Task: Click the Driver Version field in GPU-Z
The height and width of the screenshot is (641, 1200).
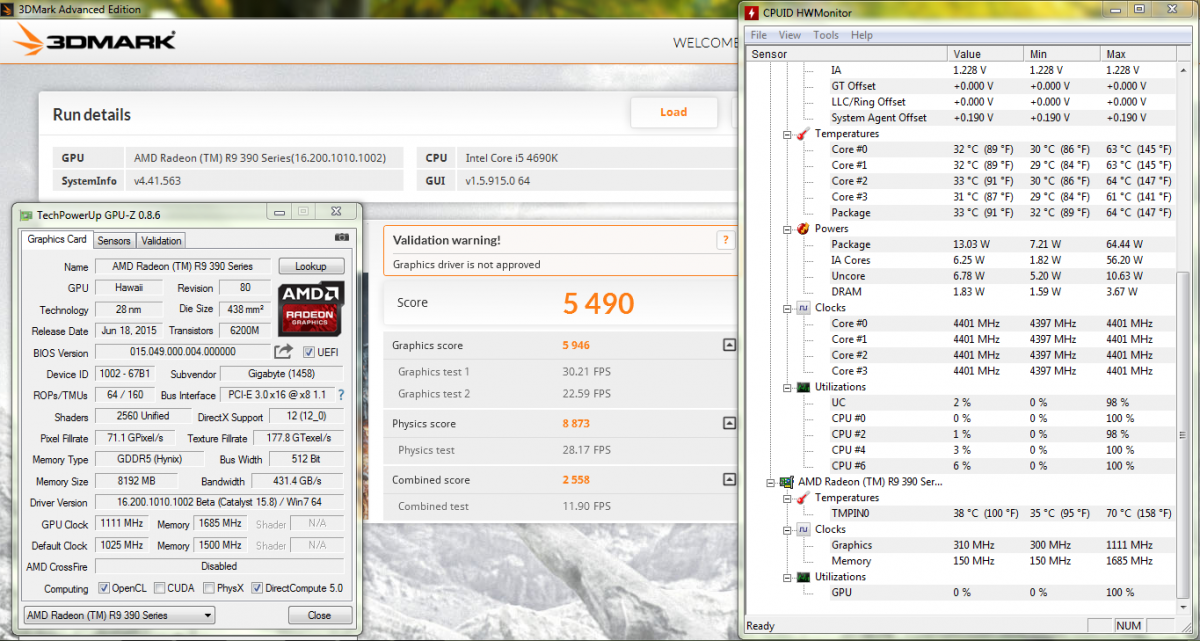Action: [x=220, y=502]
